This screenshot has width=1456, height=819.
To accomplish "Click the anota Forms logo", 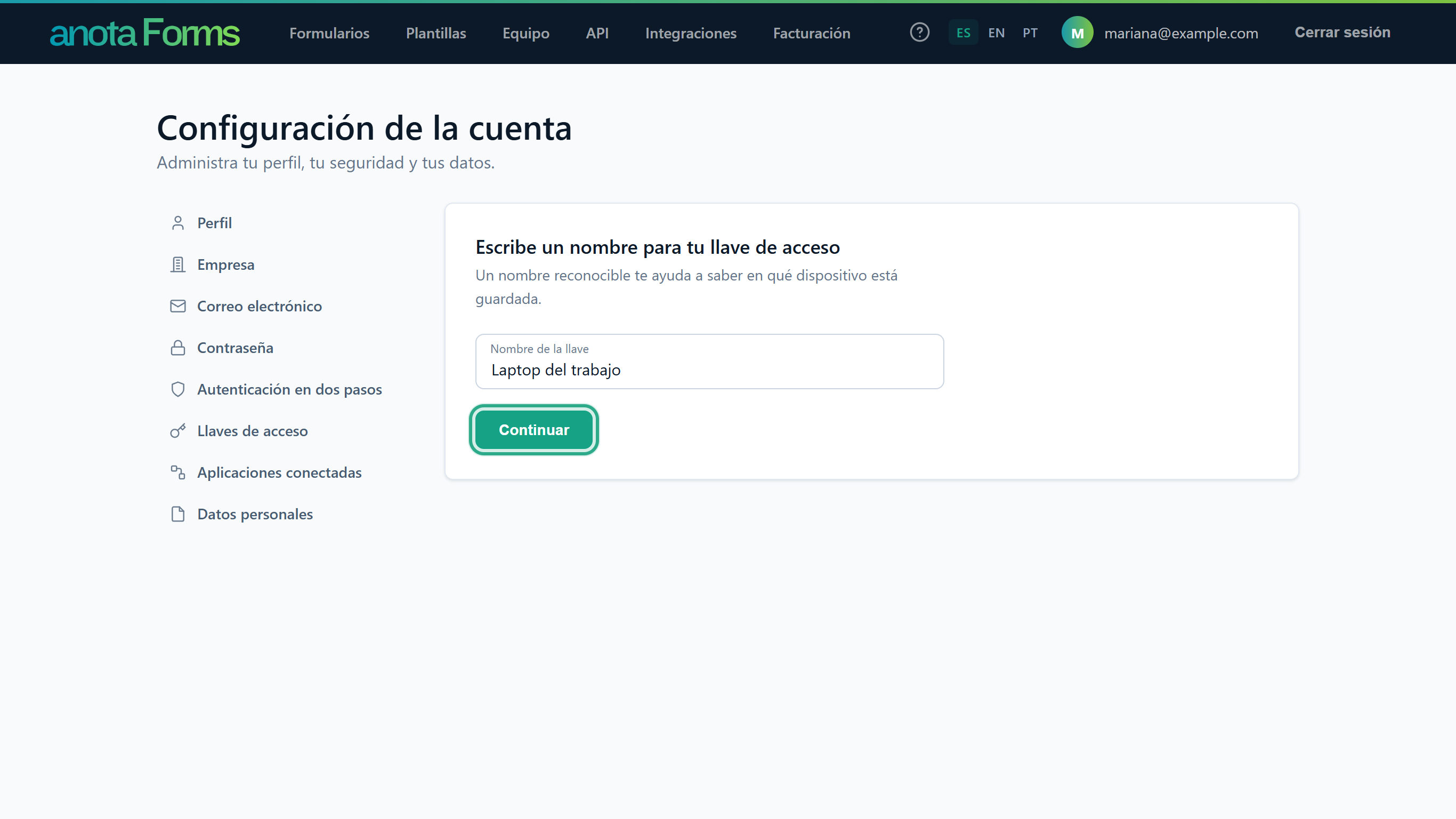I will [145, 33].
